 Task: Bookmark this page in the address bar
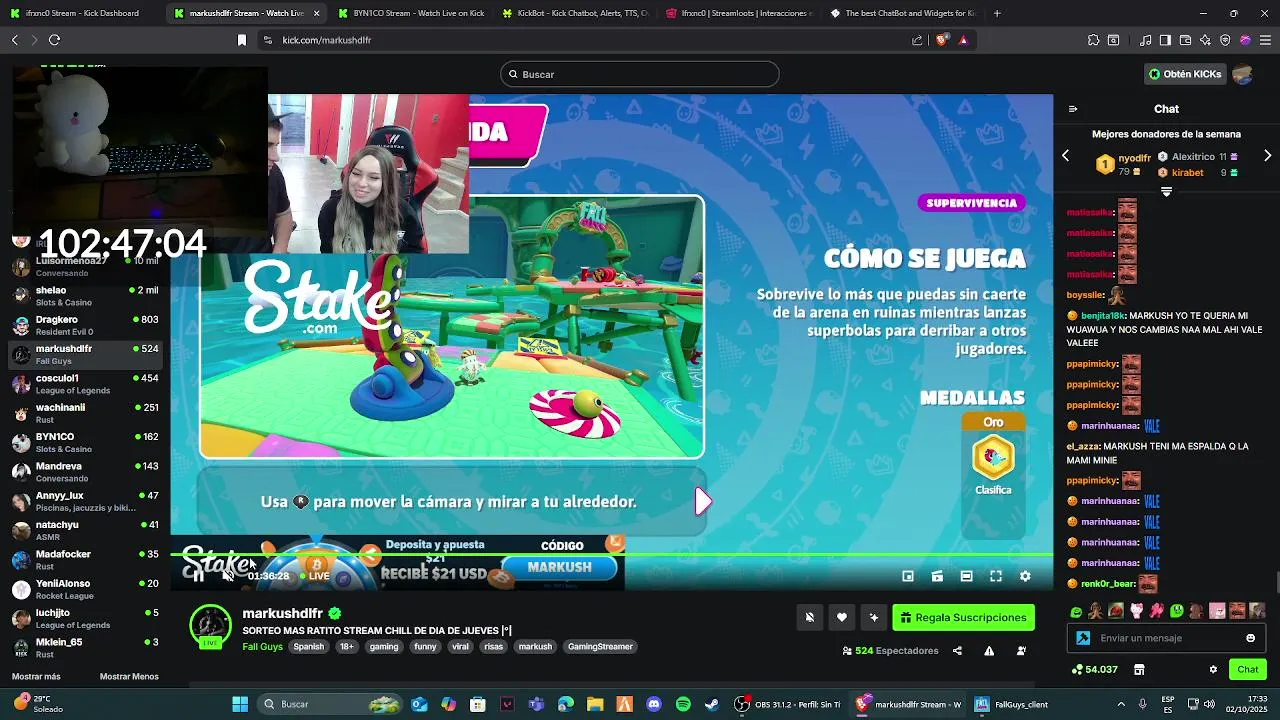[241, 40]
